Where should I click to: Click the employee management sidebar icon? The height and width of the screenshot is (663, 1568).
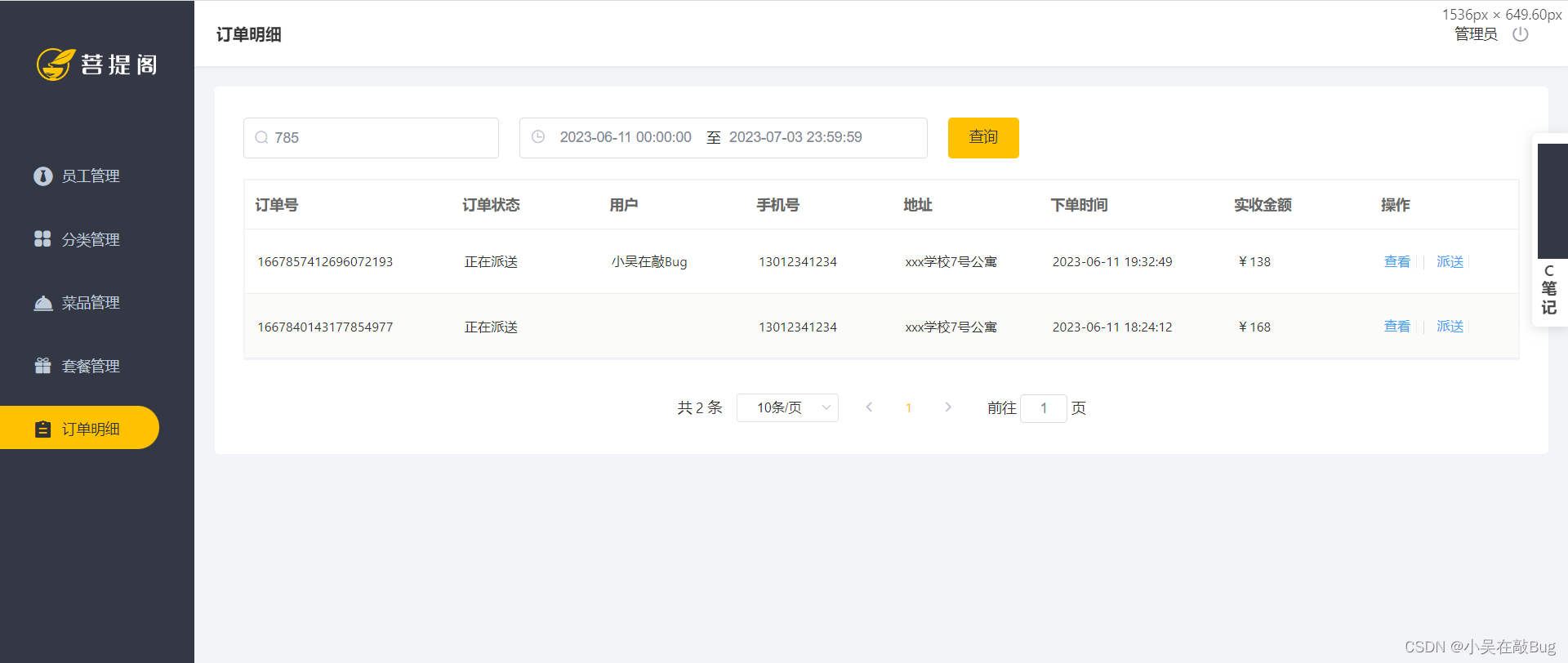click(42, 176)
